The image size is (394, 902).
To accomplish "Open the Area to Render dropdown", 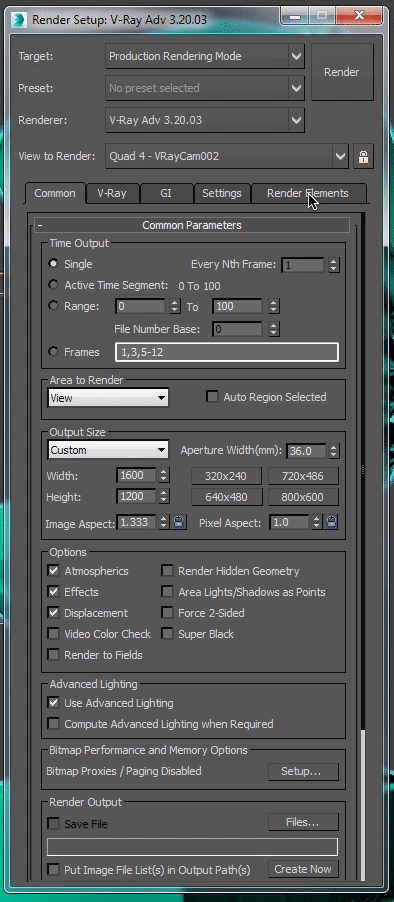I will pyautogui.click(x=108, y=398).
